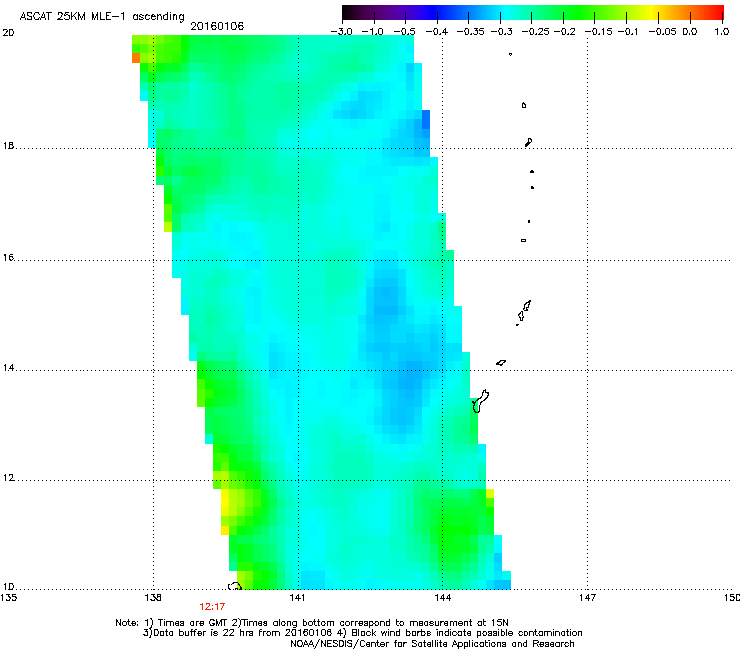Screen dimensions: 740x650
Task: Click the Guam island outline
Action: pyautogui.click(x=480, y=401)
